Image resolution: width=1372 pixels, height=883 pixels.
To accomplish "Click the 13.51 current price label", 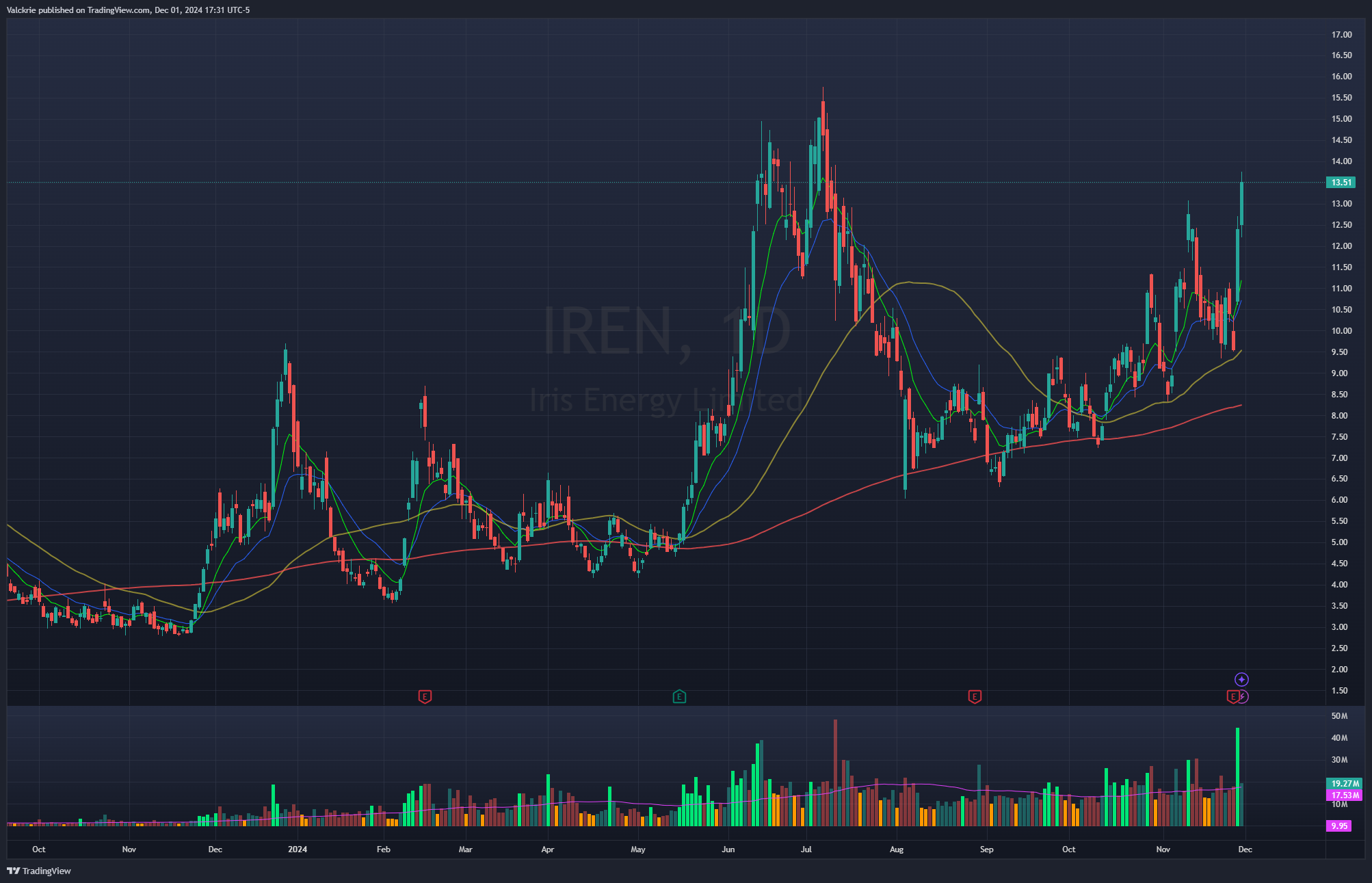I will (x=1341, y=183).
